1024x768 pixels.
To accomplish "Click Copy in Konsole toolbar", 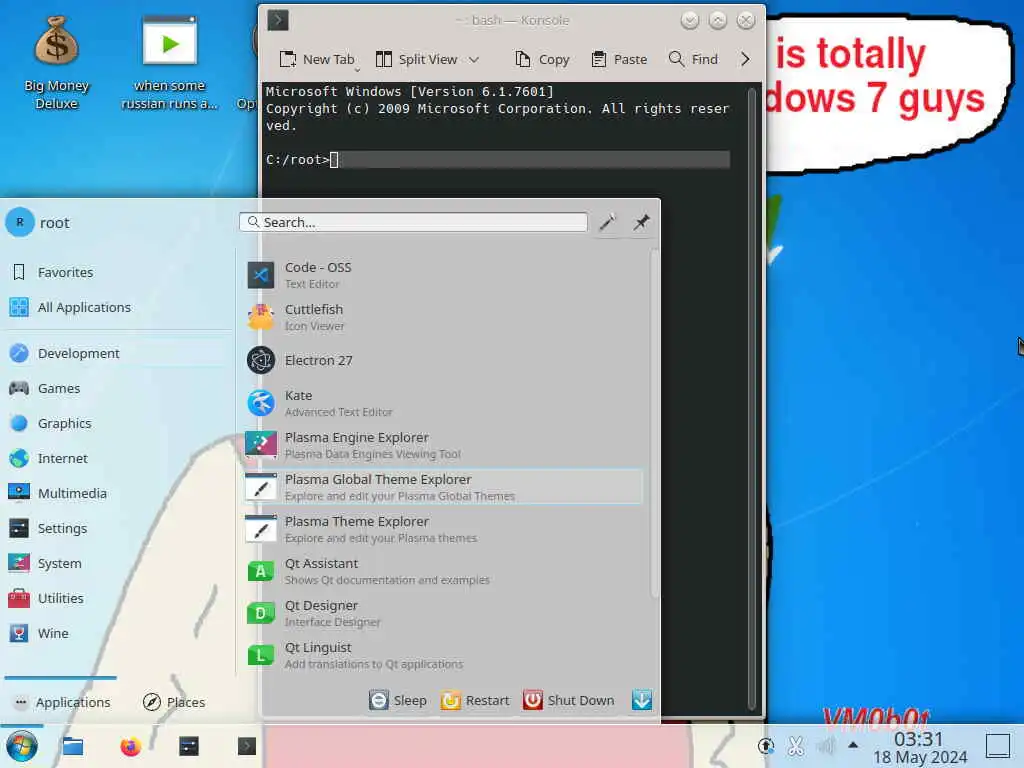I will [542, 59].
